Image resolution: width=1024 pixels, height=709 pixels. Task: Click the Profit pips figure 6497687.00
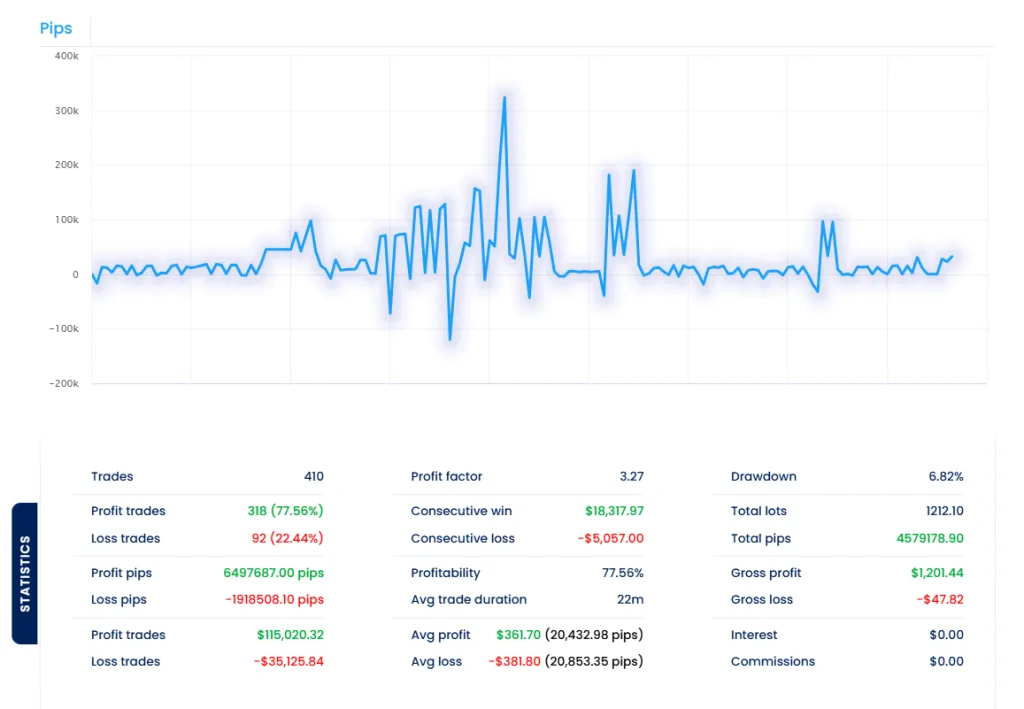tap(267, 573)
